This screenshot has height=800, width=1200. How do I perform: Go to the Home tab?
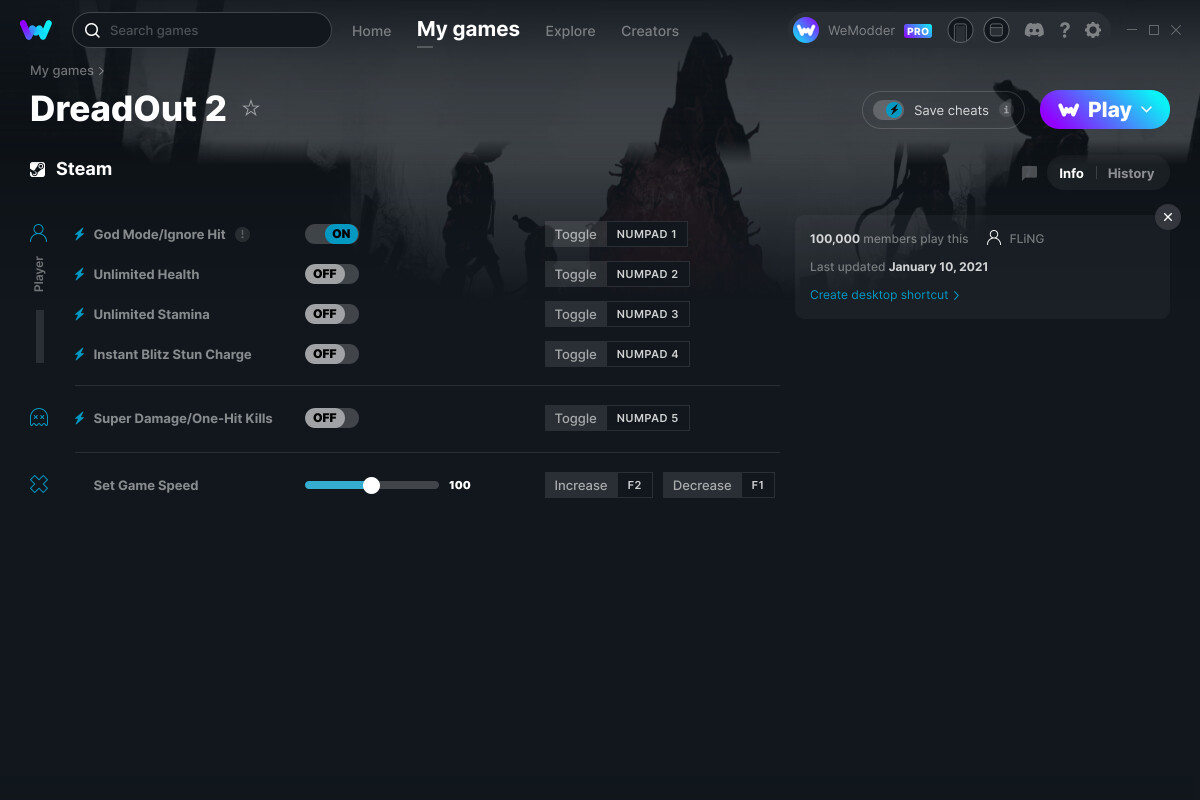click(x=372, y=31)
